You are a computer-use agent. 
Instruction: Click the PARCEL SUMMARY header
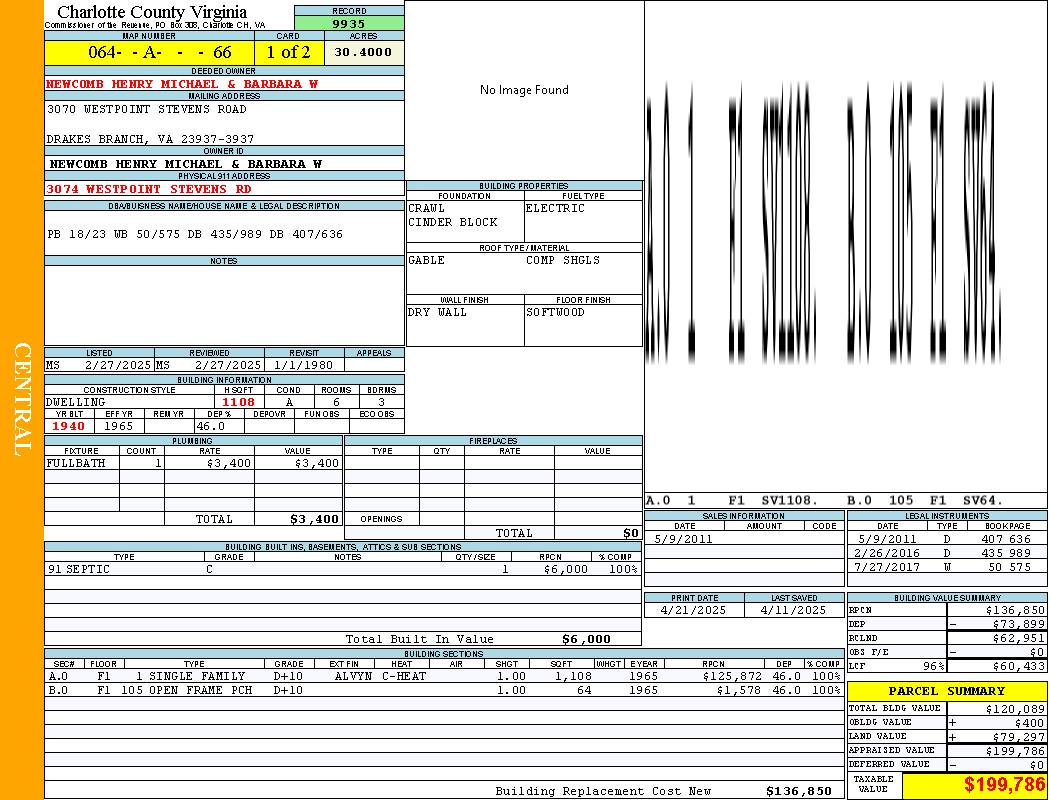(x=947, y=691)
